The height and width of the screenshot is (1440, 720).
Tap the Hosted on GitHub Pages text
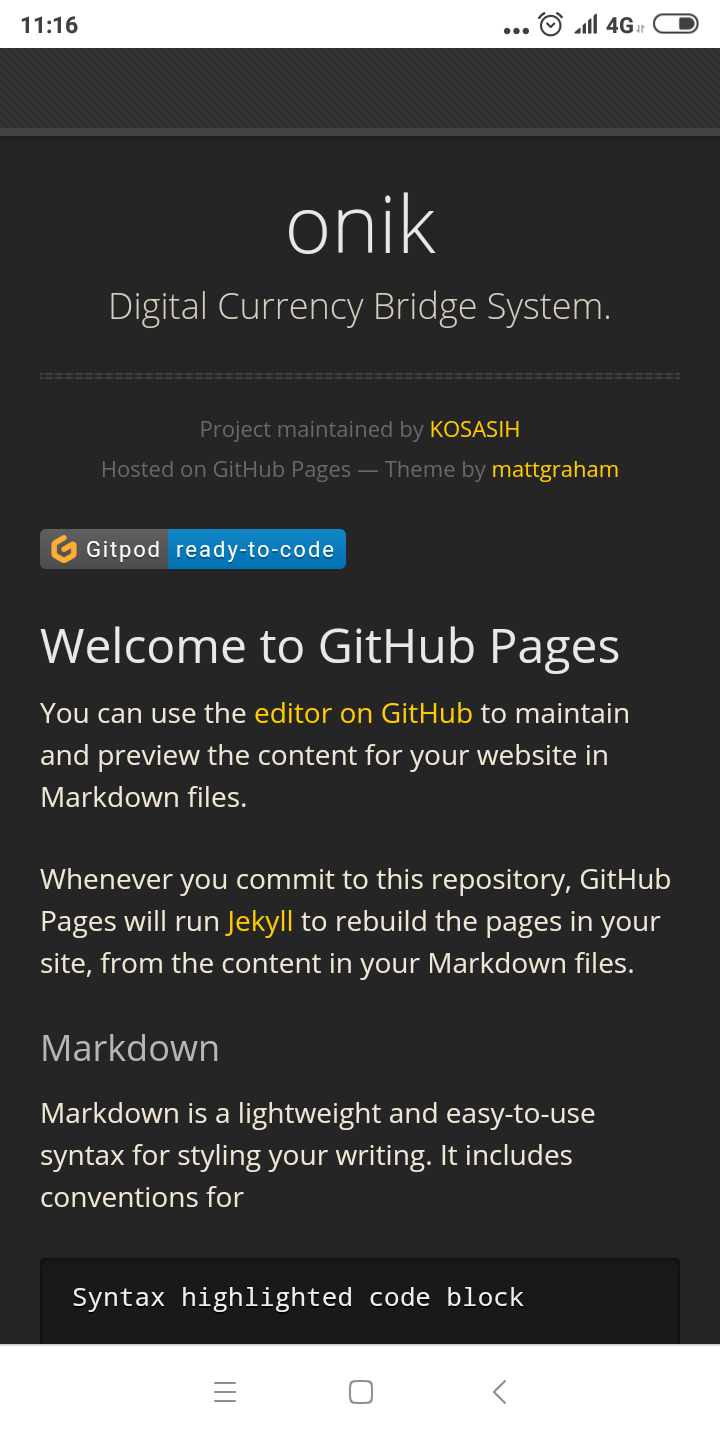coord(226,470)
